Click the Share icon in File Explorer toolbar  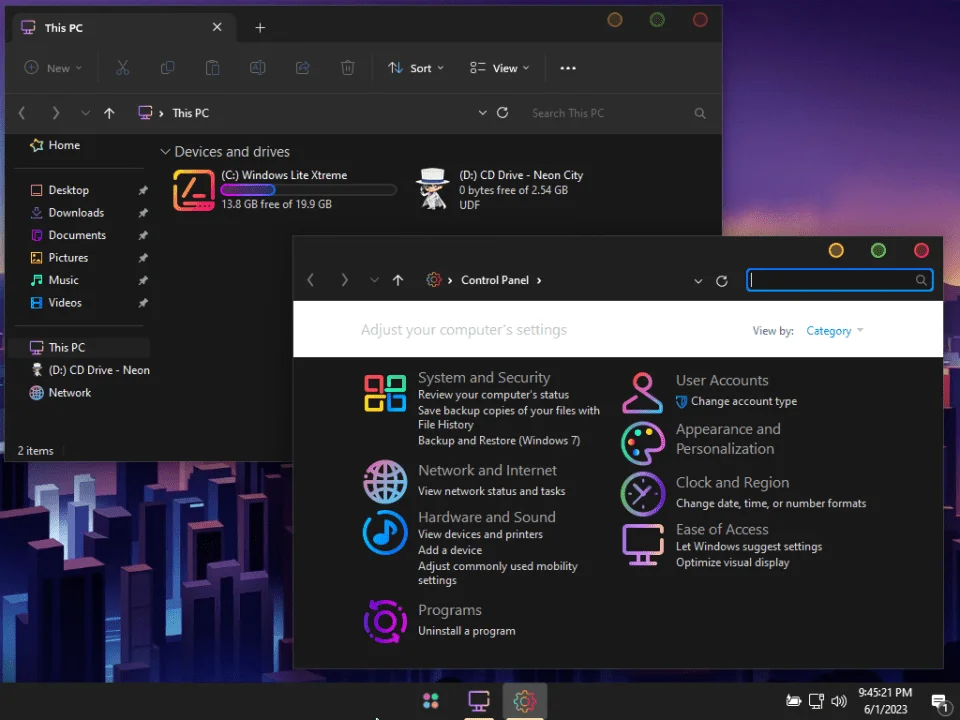tap(302, 68)
